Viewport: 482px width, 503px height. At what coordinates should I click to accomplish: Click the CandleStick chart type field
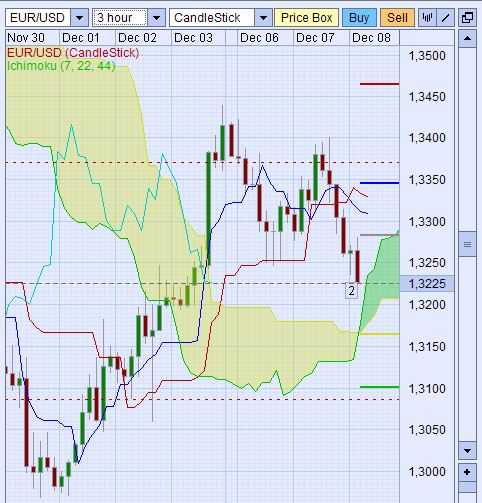(x=212, y=18)
